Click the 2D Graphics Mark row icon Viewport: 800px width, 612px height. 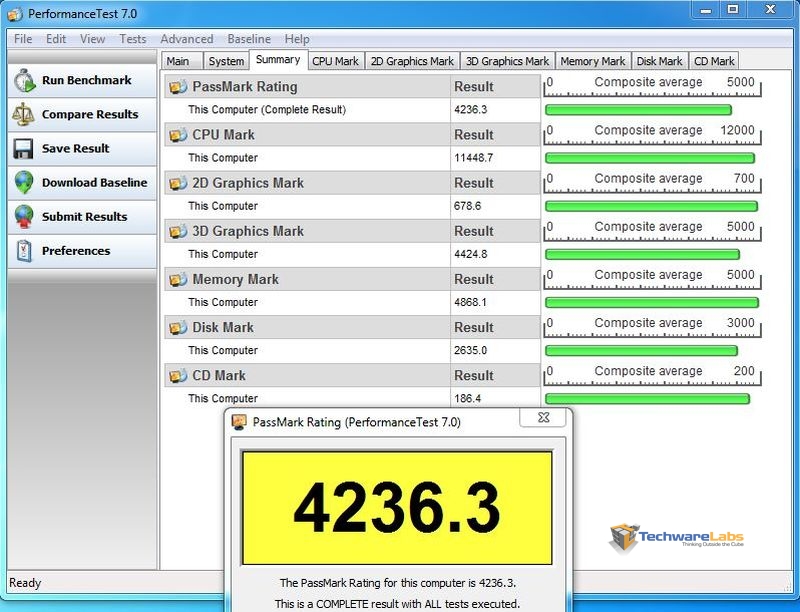point(178,183)
